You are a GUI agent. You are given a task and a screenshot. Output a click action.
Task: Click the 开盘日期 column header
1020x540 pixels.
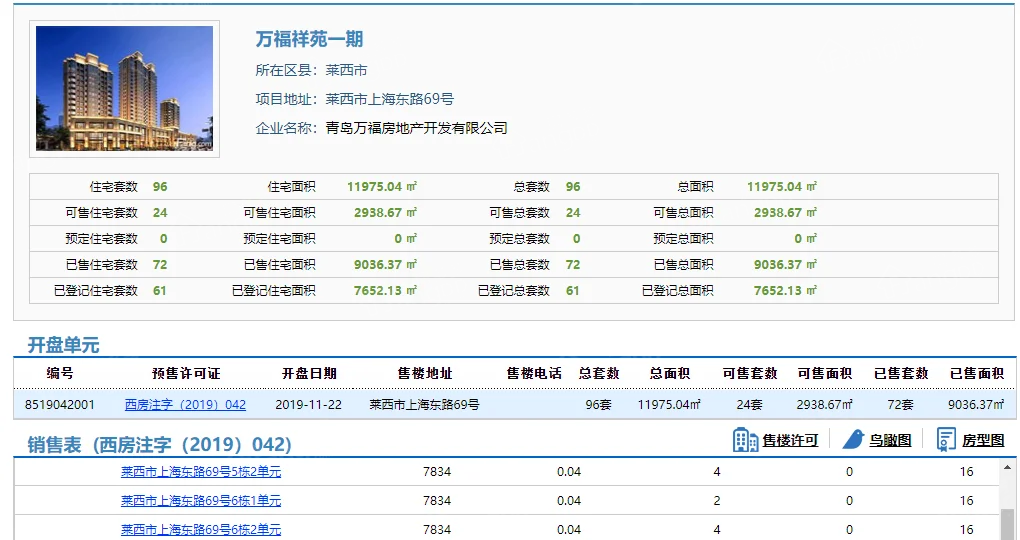pos(309,373)
